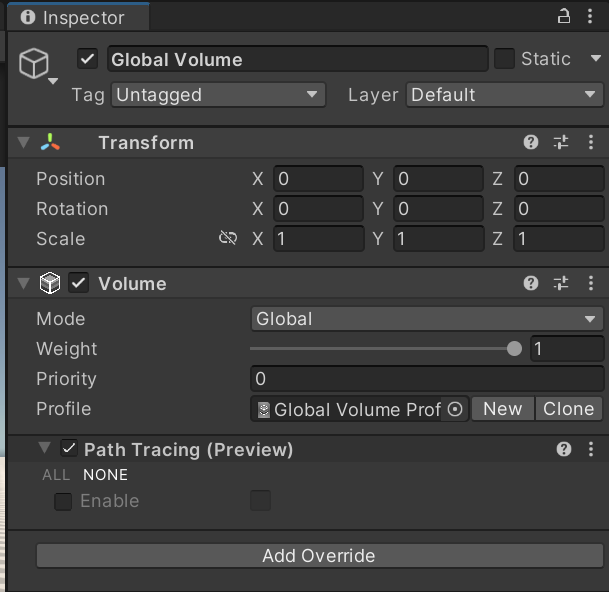609x592 pixels.
Task: Click the Weight slider handle
Action: tap(514, 349)
